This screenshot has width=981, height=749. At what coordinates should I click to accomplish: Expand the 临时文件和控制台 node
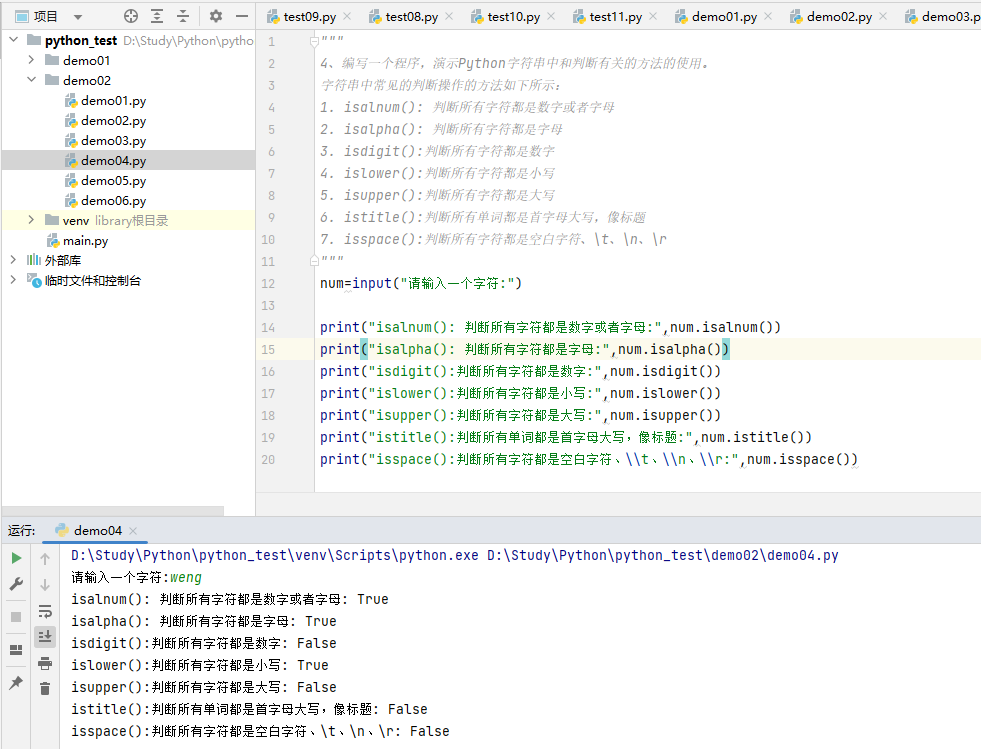[x=14, y=280]
